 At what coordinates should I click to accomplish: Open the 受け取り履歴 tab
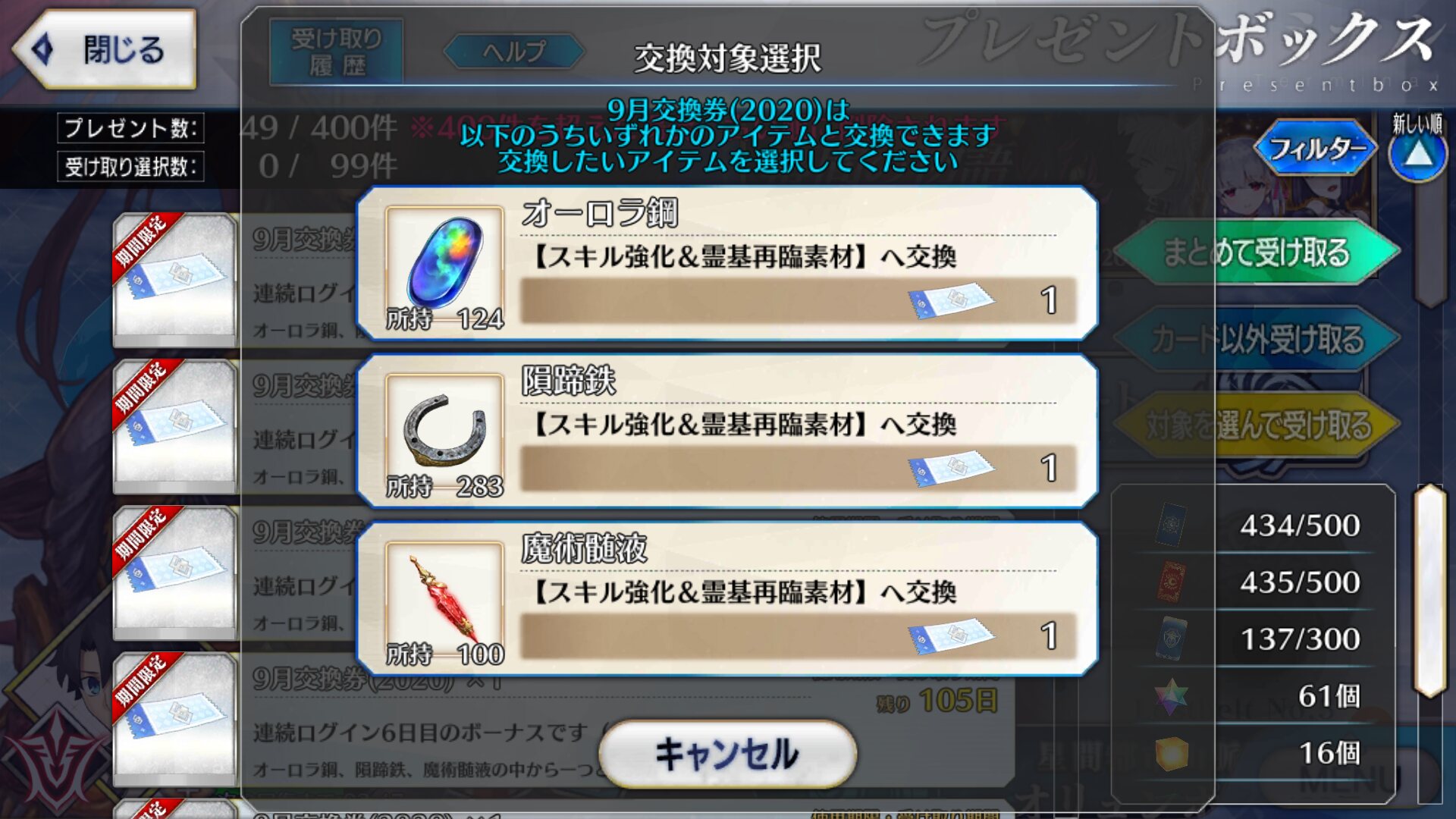[337, 52]
